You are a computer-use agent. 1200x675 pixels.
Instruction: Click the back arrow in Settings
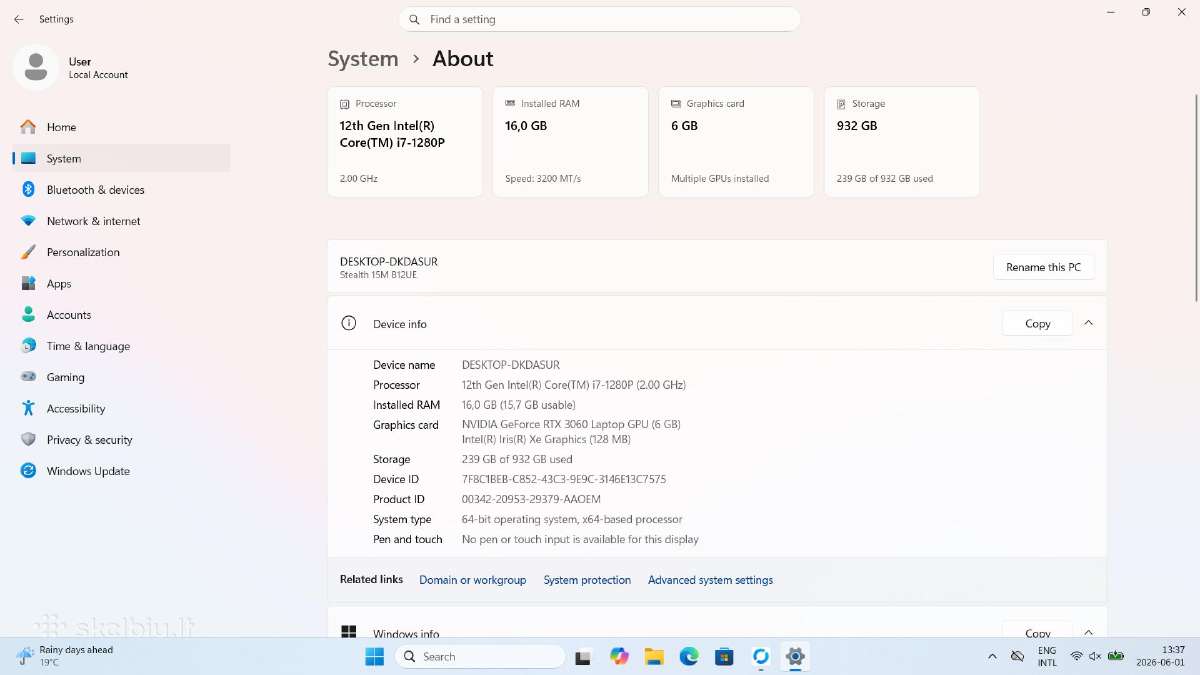tap(18, 19)
